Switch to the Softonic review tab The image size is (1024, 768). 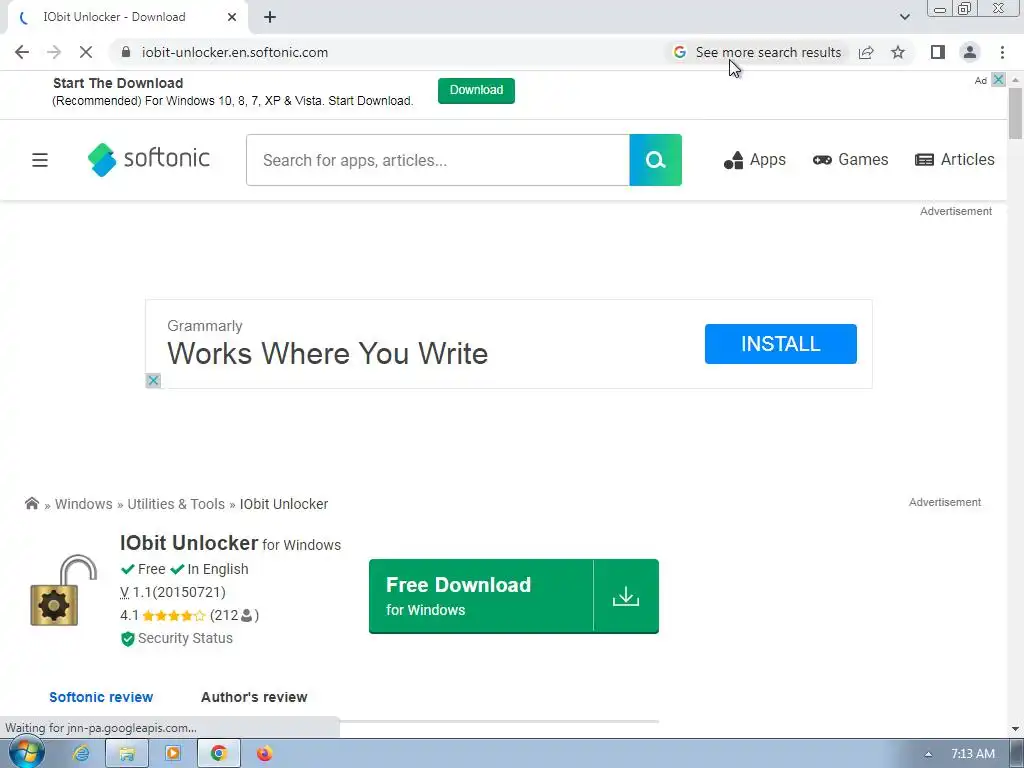point(101,697)
